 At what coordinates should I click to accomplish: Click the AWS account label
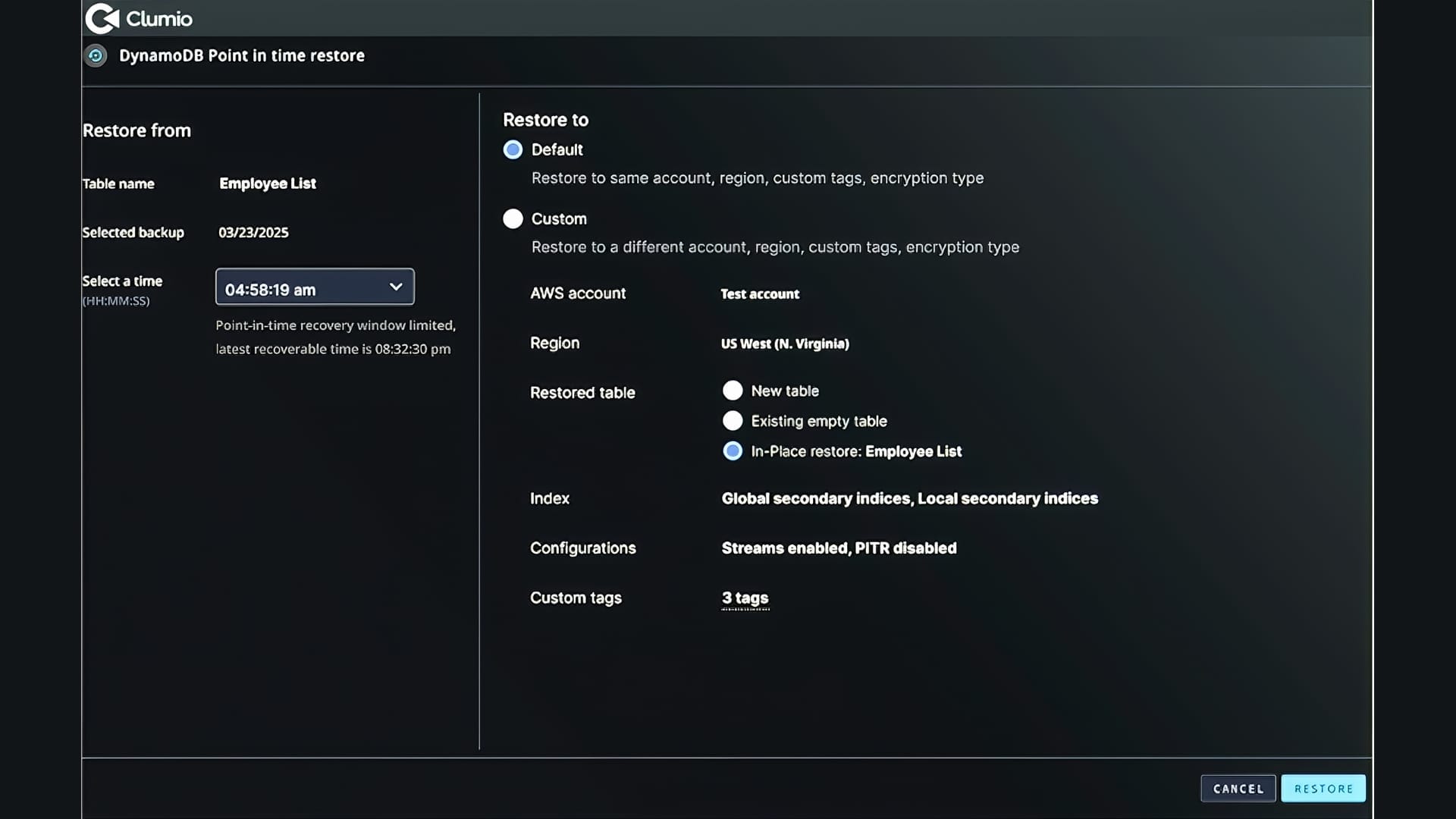[578, 293]
